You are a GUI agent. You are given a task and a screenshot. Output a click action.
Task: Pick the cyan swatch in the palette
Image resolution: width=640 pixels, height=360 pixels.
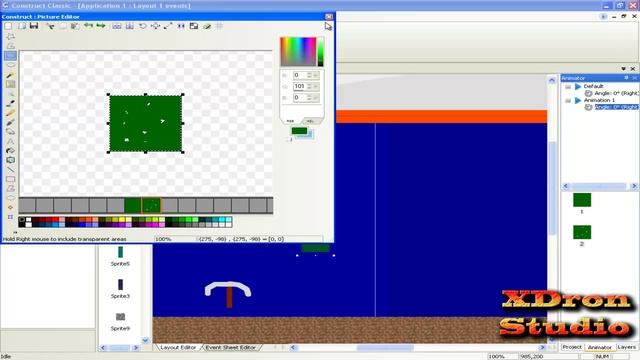[222, 220]
